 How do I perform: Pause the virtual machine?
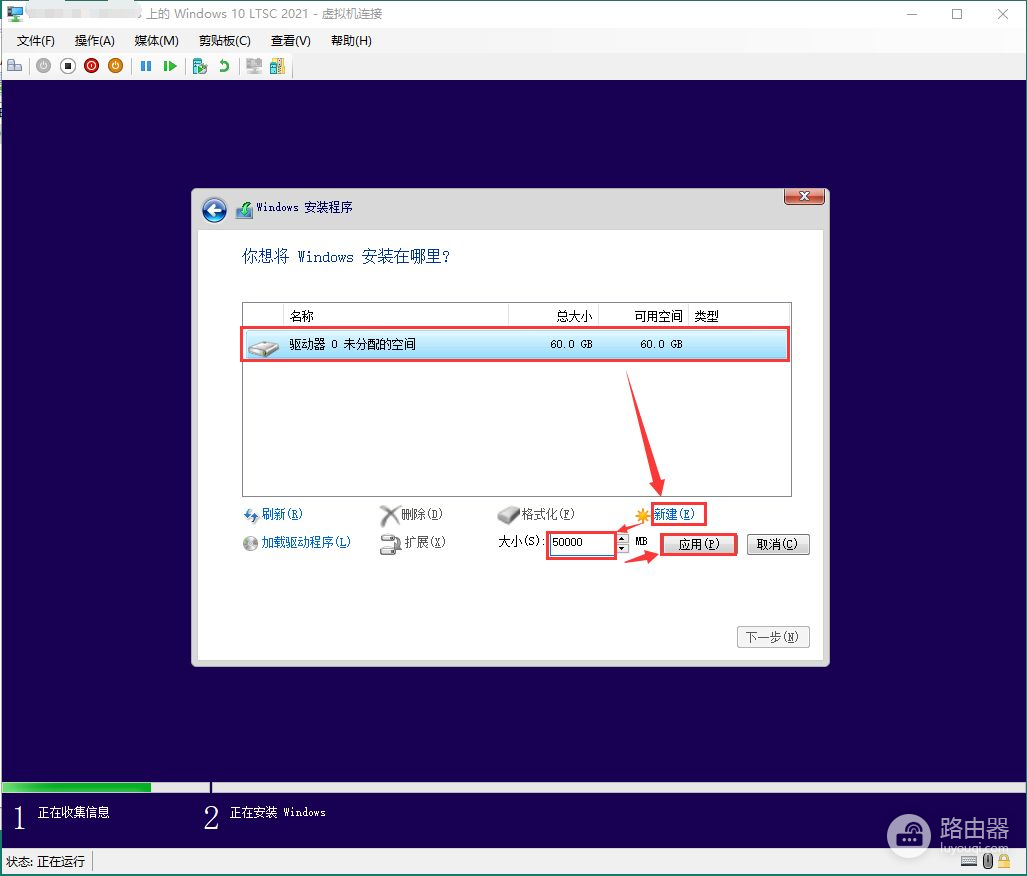(146, 66)
